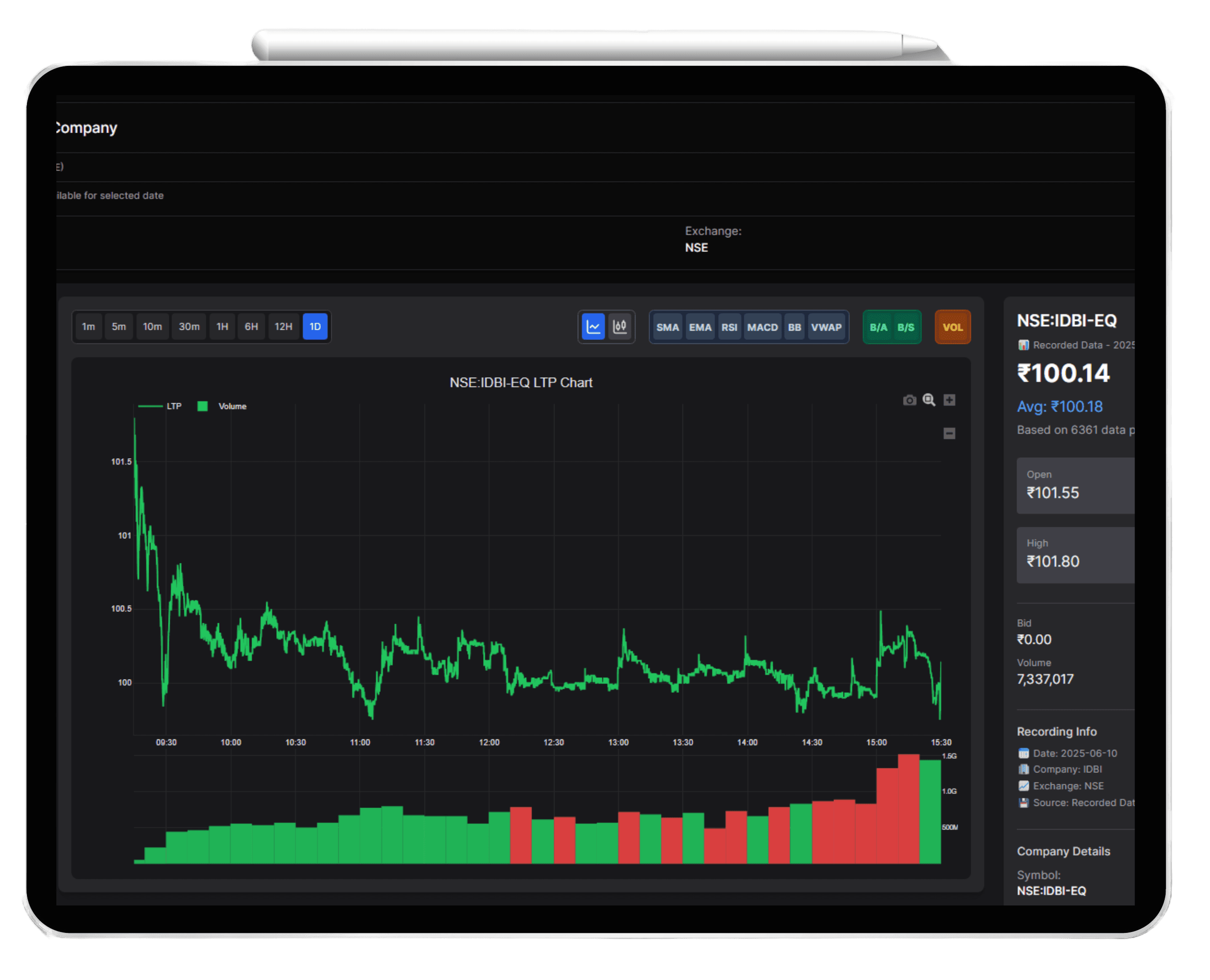Select the 1D timeframe tab
Viewport: 1210px width, 980px height.
coord(315,327)
